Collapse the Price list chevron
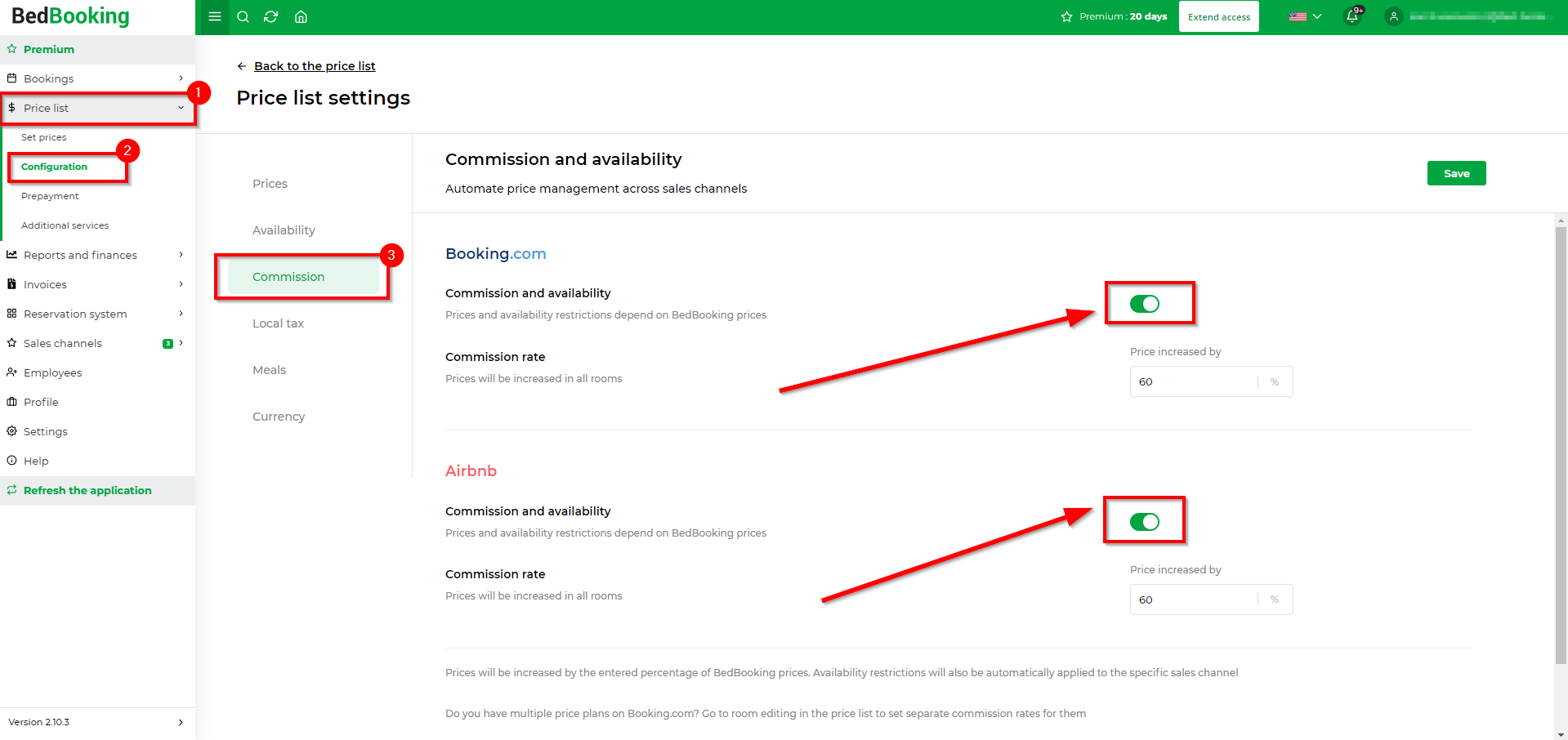Screen dimensions: 1568x740 tap(181, 108)
